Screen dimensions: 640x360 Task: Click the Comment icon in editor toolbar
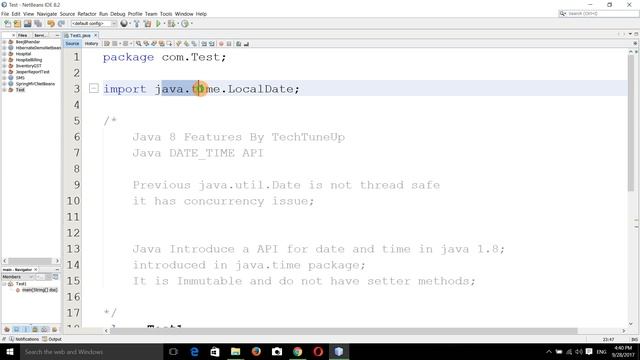click(x=238, y=44)
